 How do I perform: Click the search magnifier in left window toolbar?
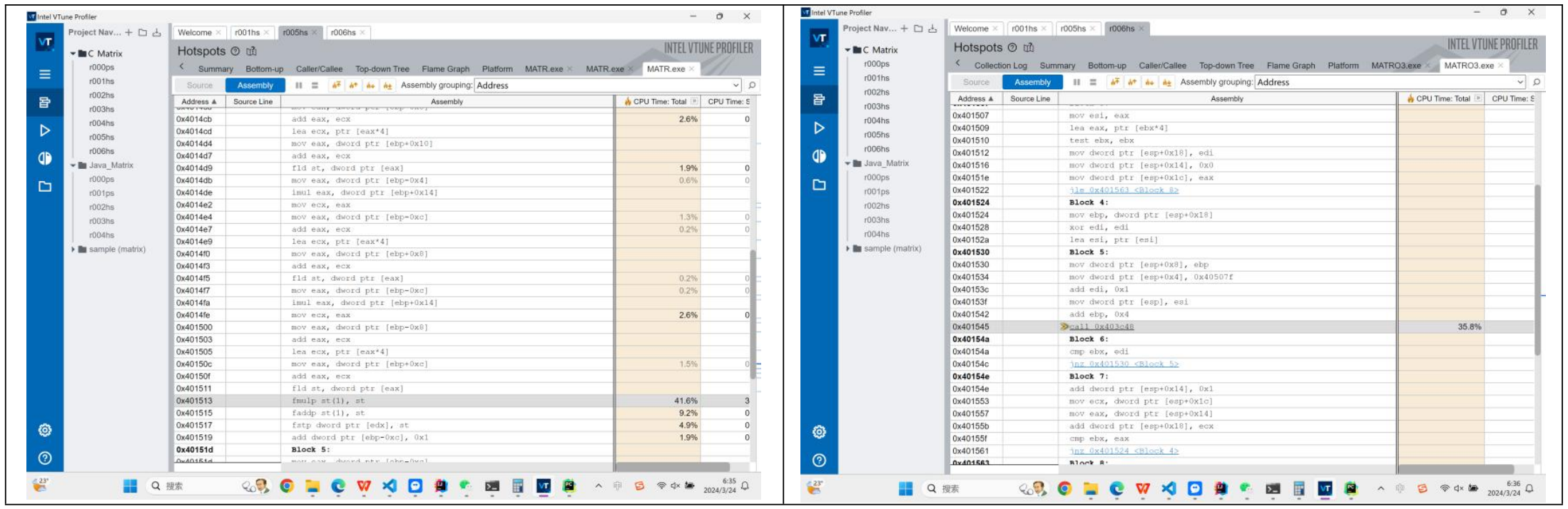pos(752,85)
